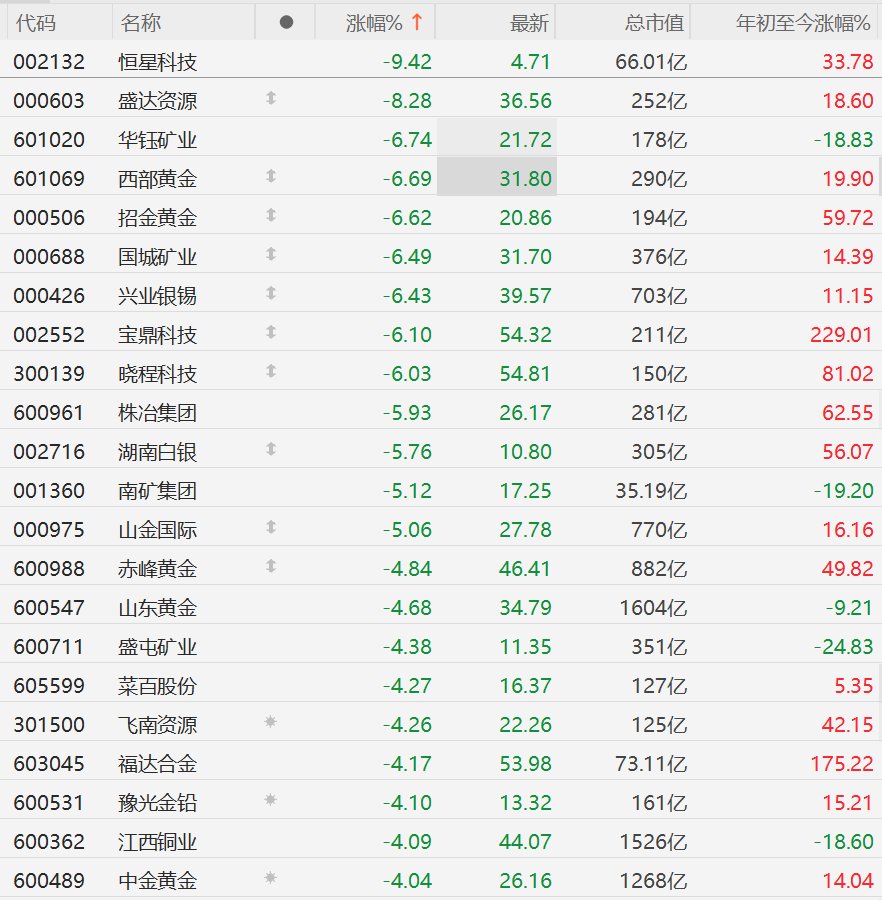
Task: Click the star-burst icon in 豫光金铅 row
Action: pos(270,800)
